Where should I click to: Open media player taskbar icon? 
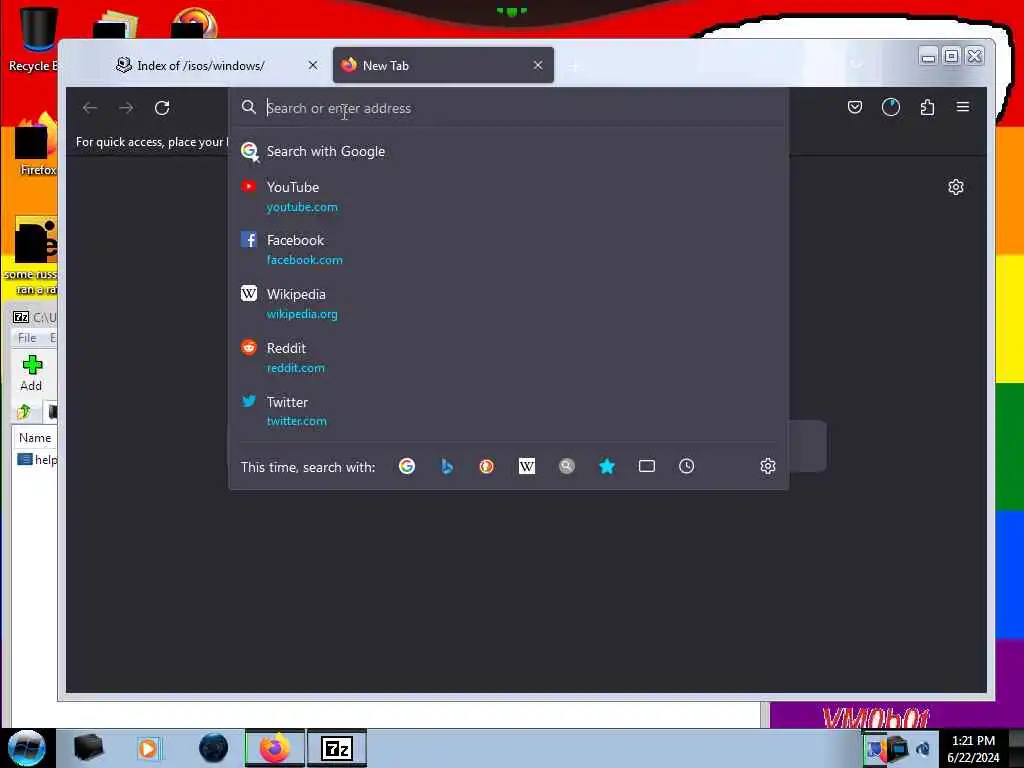[x=148, y=748]
